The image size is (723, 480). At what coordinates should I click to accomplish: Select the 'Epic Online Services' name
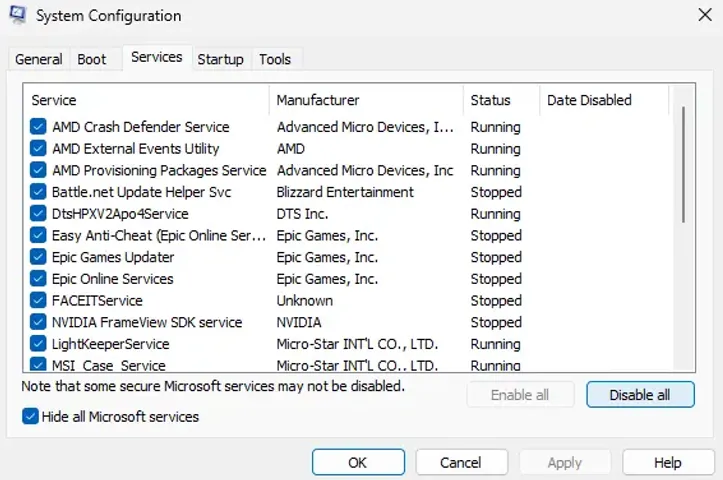pyautogui.click(x=113, y=279)
